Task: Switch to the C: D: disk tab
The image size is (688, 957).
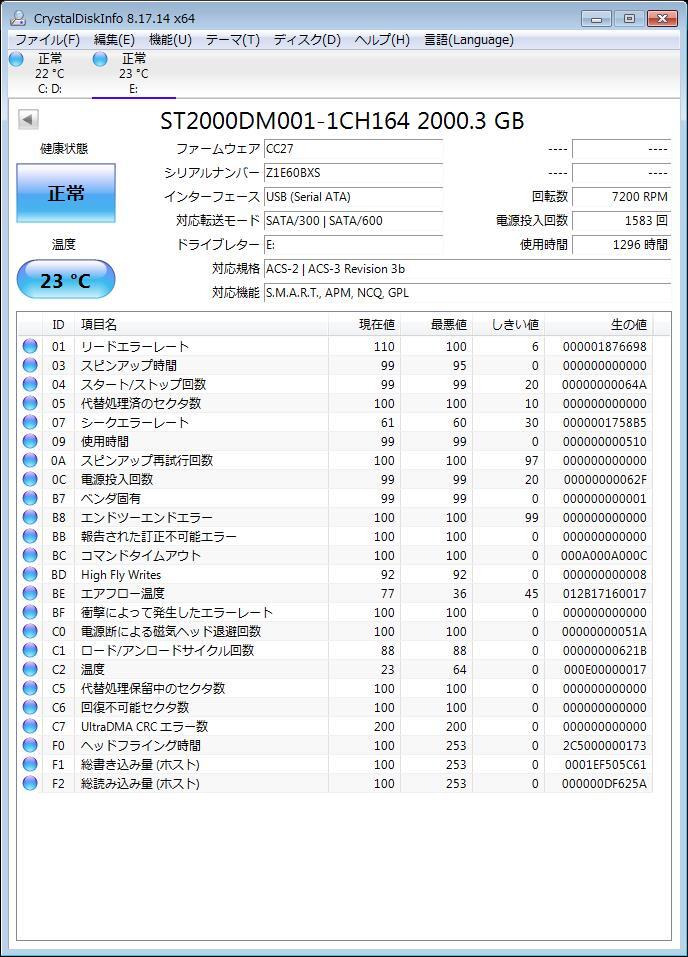Action: click(49, 73)
